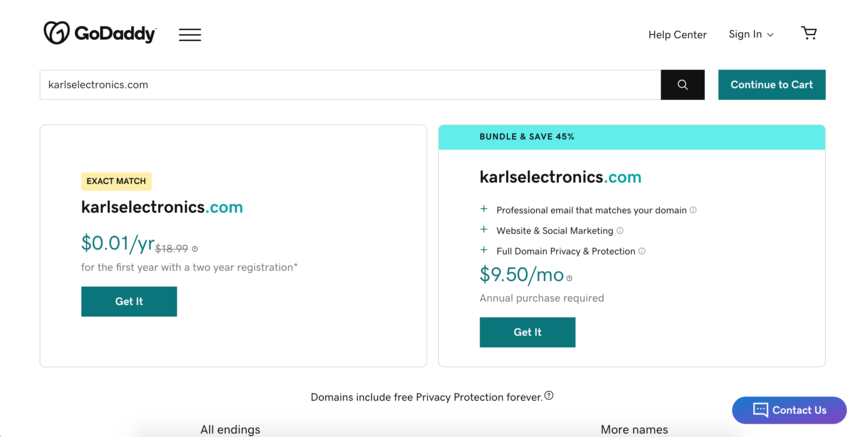The height and width of the screenshot is (437, 864).
Task: Click info icon next to Website & Social Marketing
Action: pyautogui.click(x=620, y=231)
